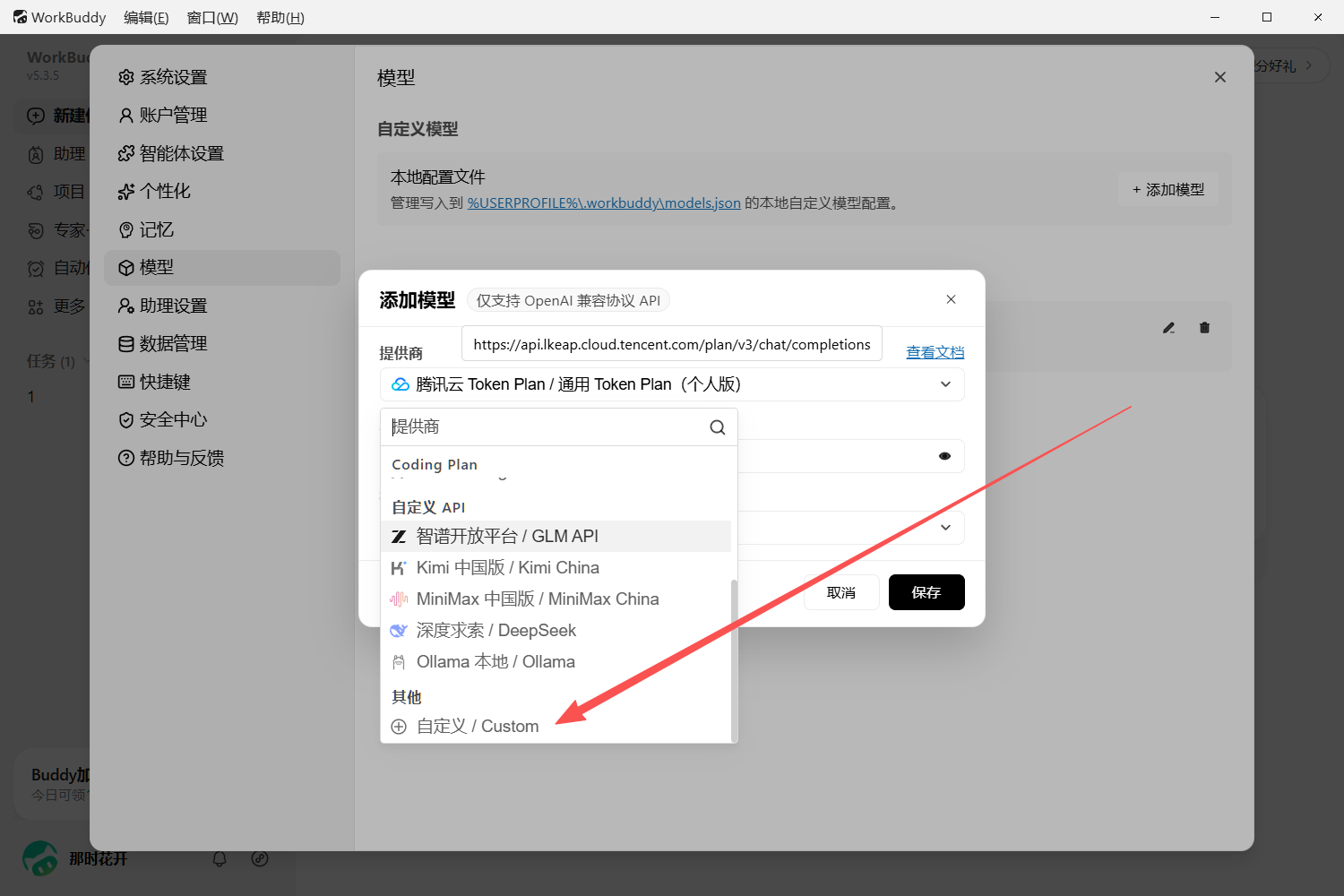Expand the model dropdown chevron below API key

click(x=945, y=528)
